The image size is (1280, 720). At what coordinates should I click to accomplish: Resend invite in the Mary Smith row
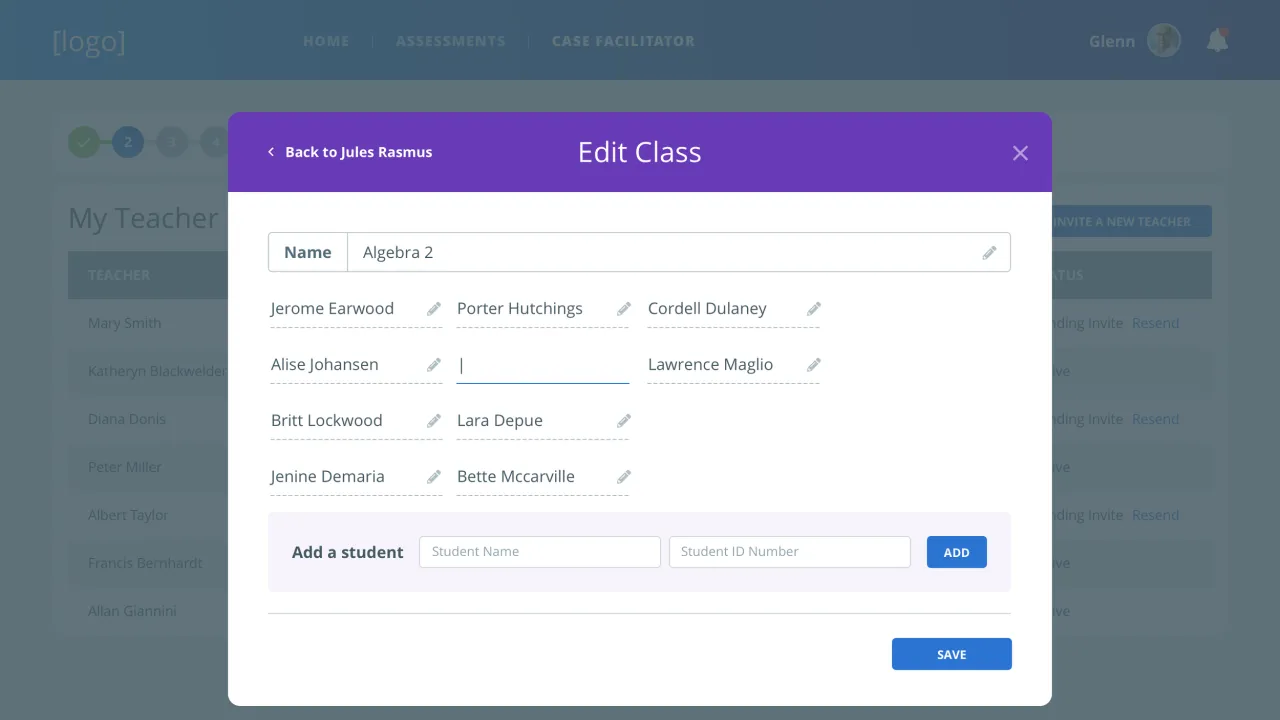[x=1156, y=323]
